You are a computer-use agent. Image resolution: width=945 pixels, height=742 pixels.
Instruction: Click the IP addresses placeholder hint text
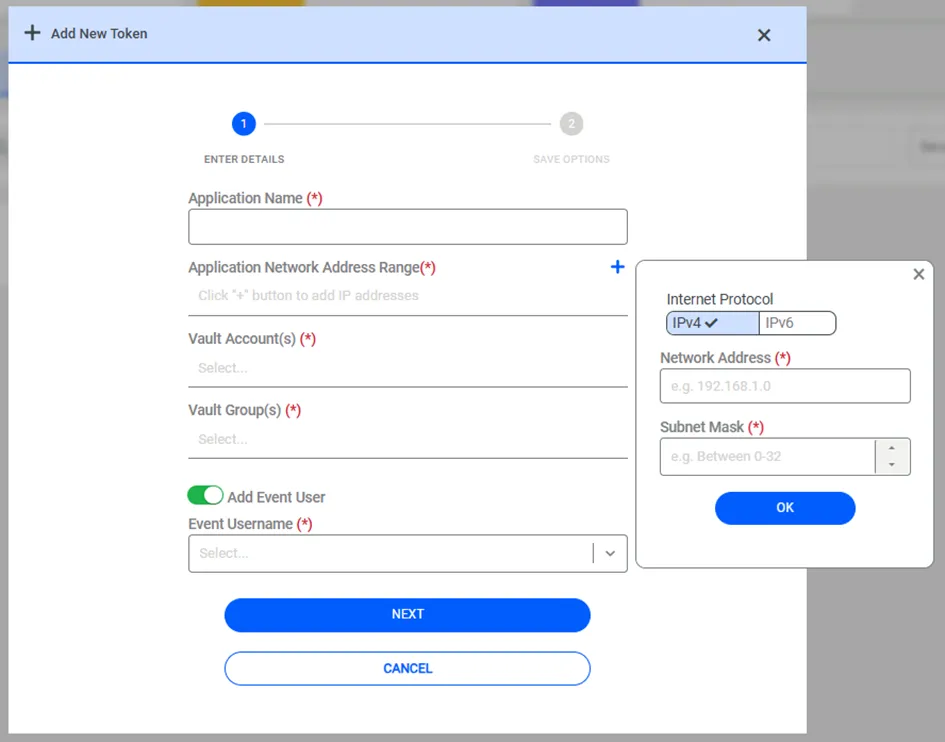coord(308,295)
